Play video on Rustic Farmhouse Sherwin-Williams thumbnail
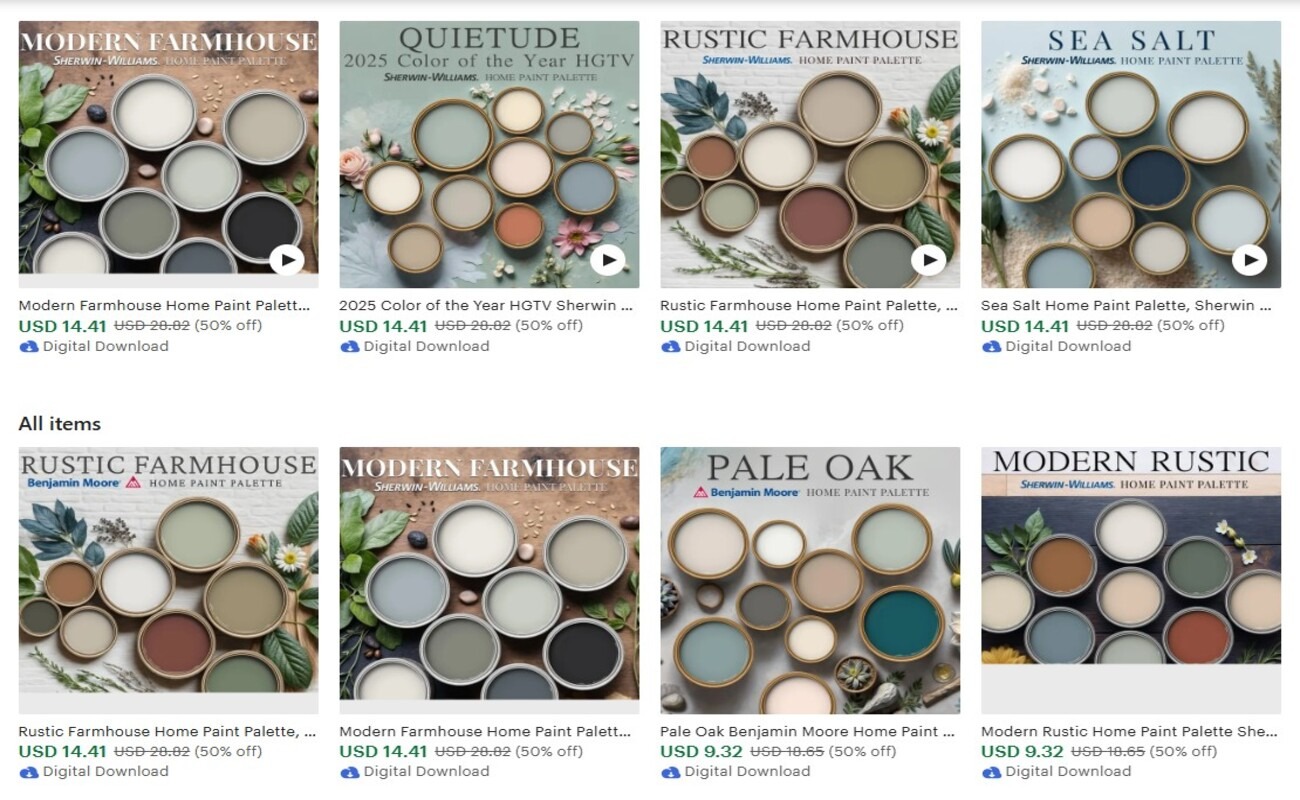This screenshot has width=1300, height=800. click(929, 261)
